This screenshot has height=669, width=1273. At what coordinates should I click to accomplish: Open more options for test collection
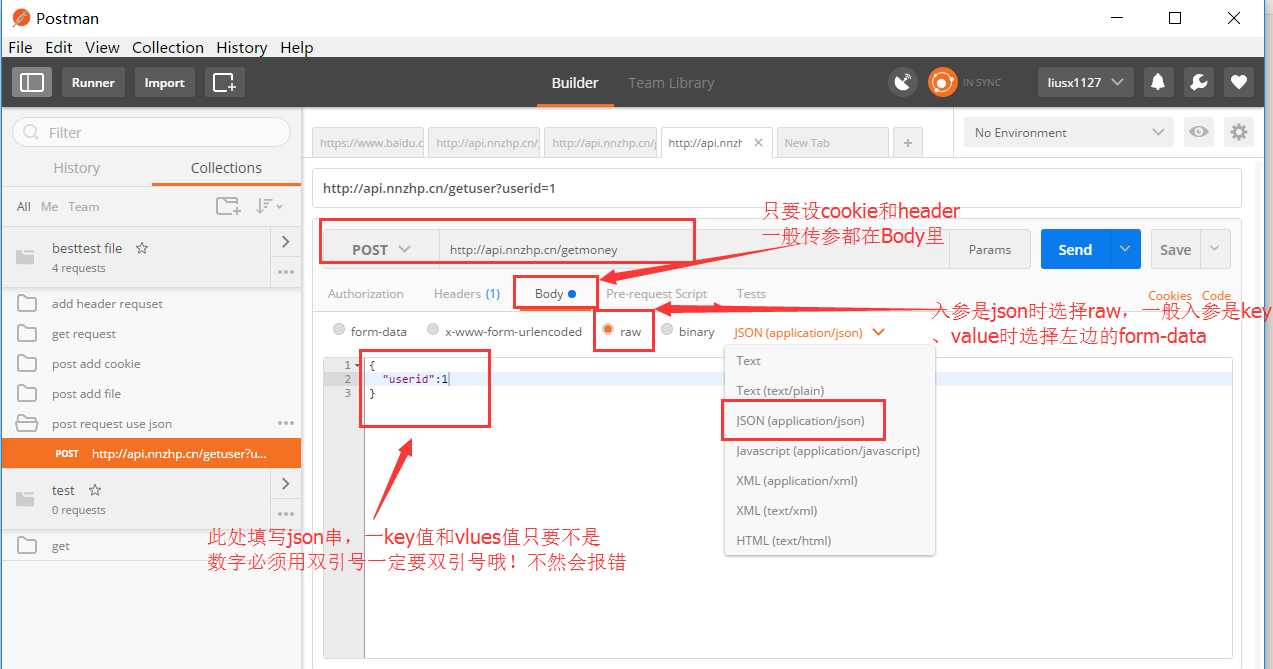click(x=286, y=514)
